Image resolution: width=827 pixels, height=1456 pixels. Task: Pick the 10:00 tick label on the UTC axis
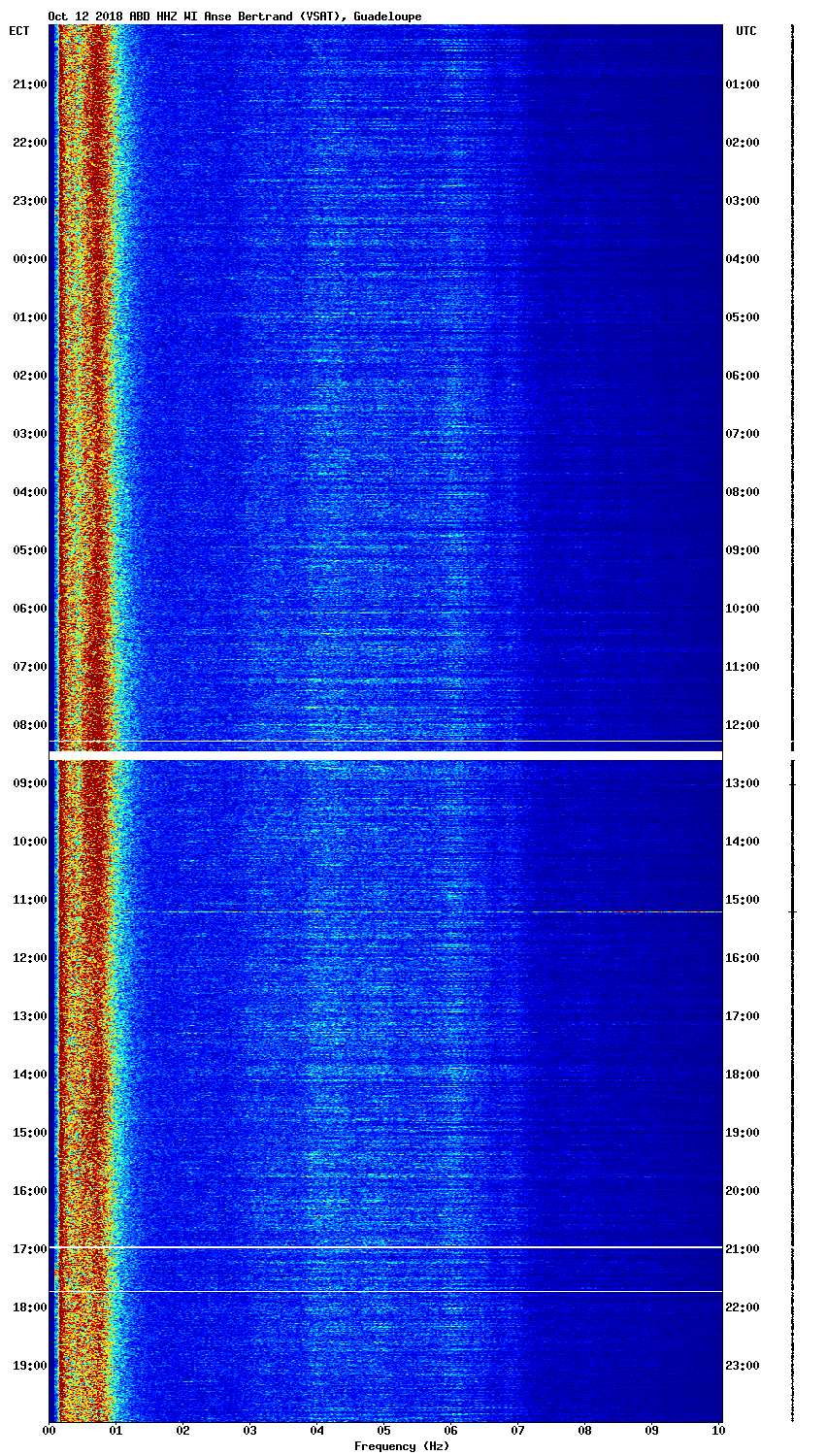743,609
